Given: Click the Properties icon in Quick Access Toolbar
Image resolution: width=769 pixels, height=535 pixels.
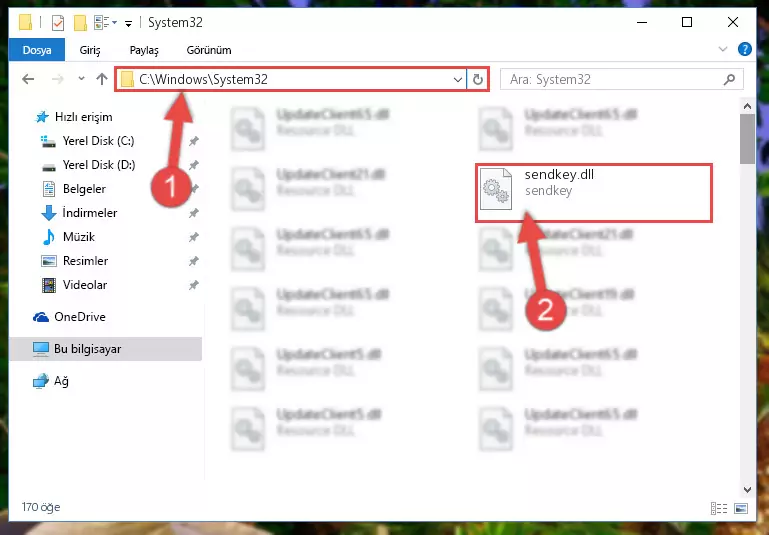Looking at the screenshot, I should [57, 23].
